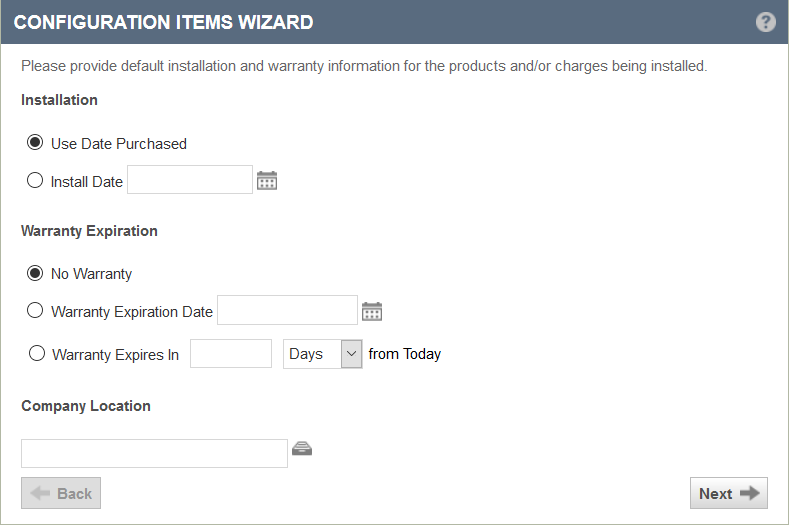Proceed with the Next button
The width and height of the screenshot is (789, 525).
[x=729, y=493]
